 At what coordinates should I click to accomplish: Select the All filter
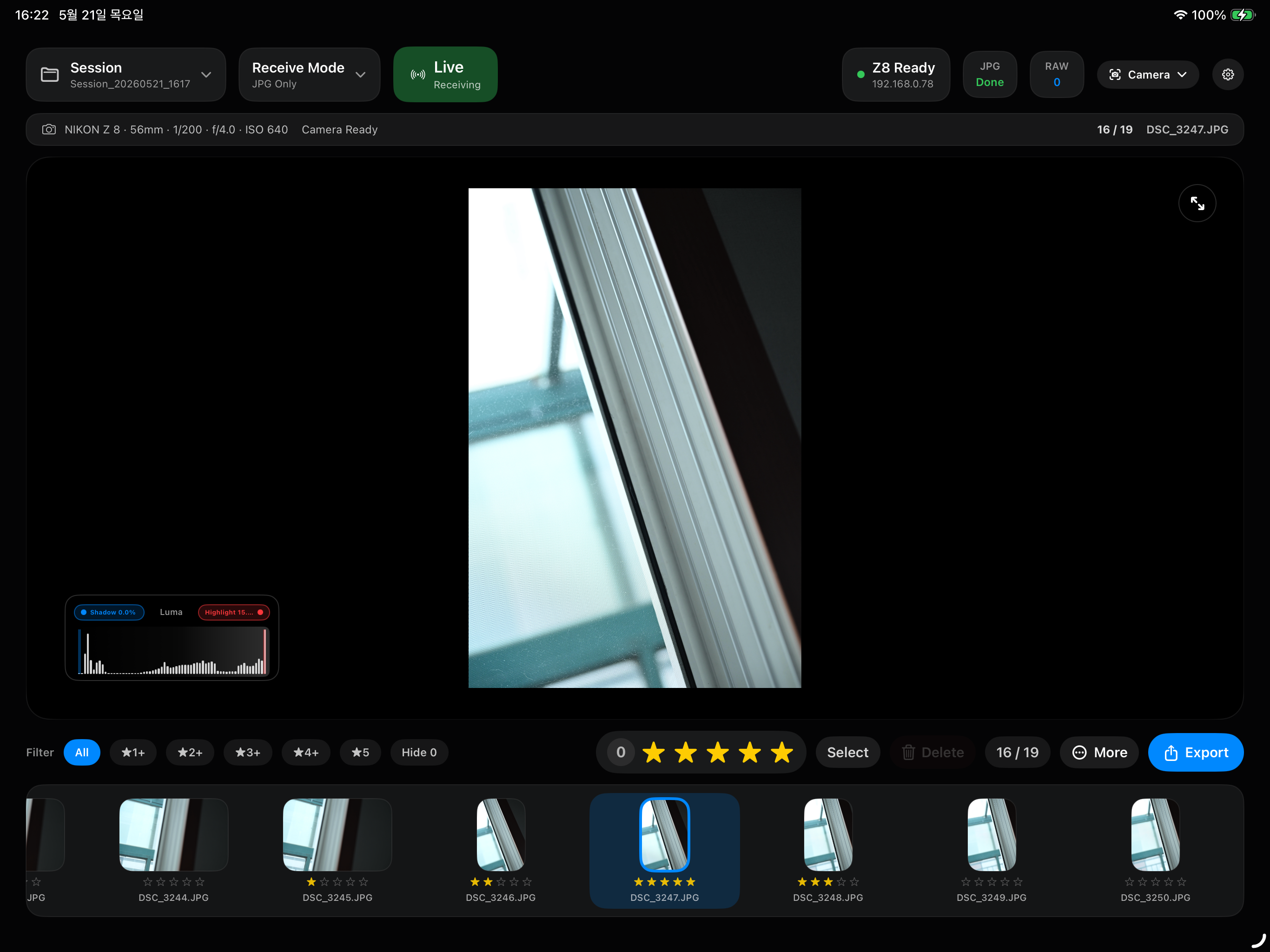click(x=82, y=752)
